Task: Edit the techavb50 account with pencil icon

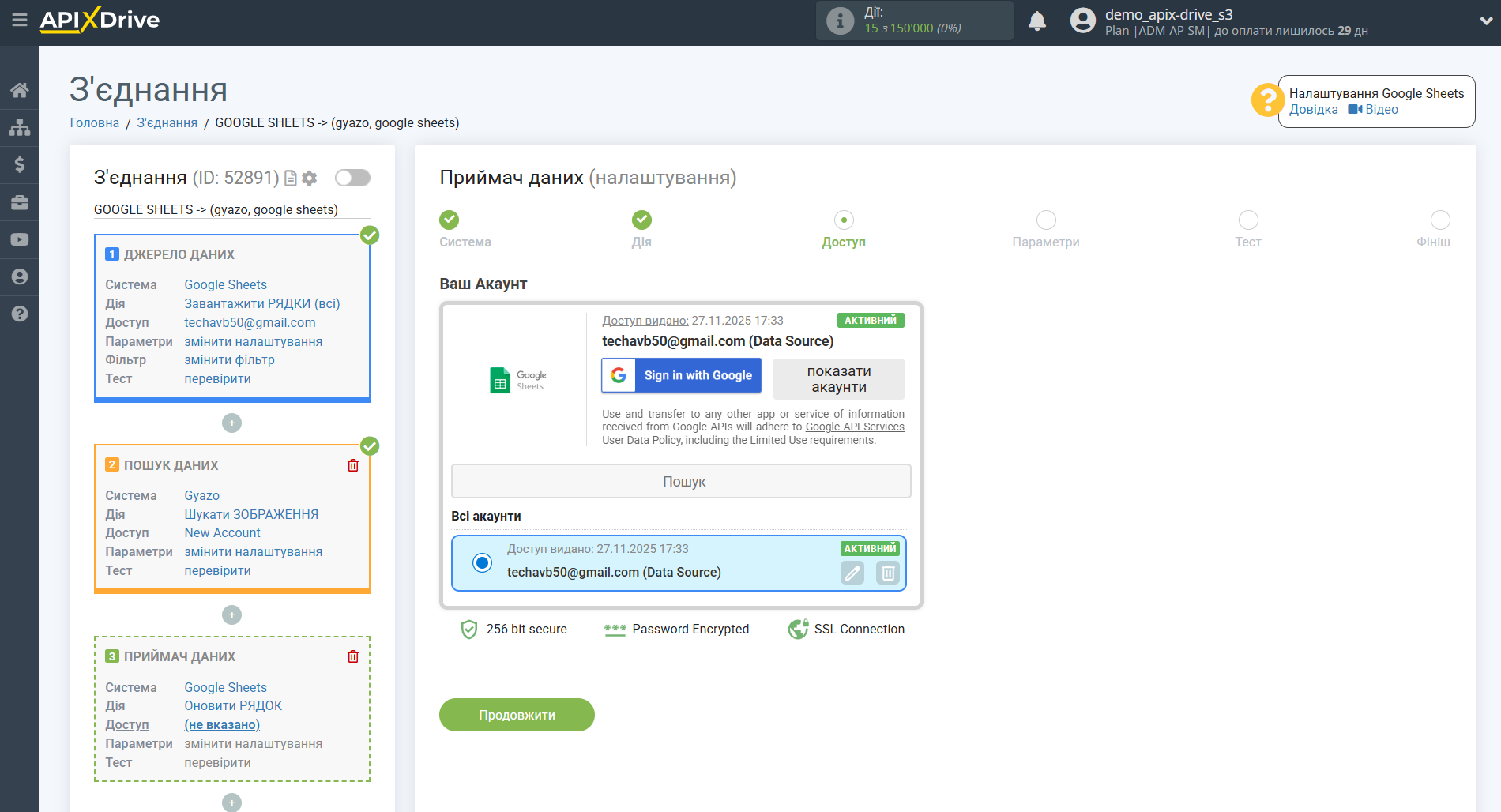Action: coord(852,573)
